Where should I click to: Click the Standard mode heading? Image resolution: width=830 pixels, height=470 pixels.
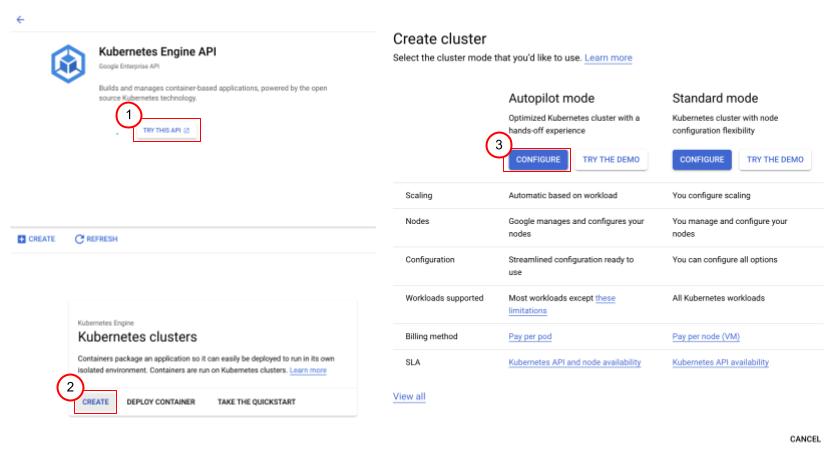715,98
